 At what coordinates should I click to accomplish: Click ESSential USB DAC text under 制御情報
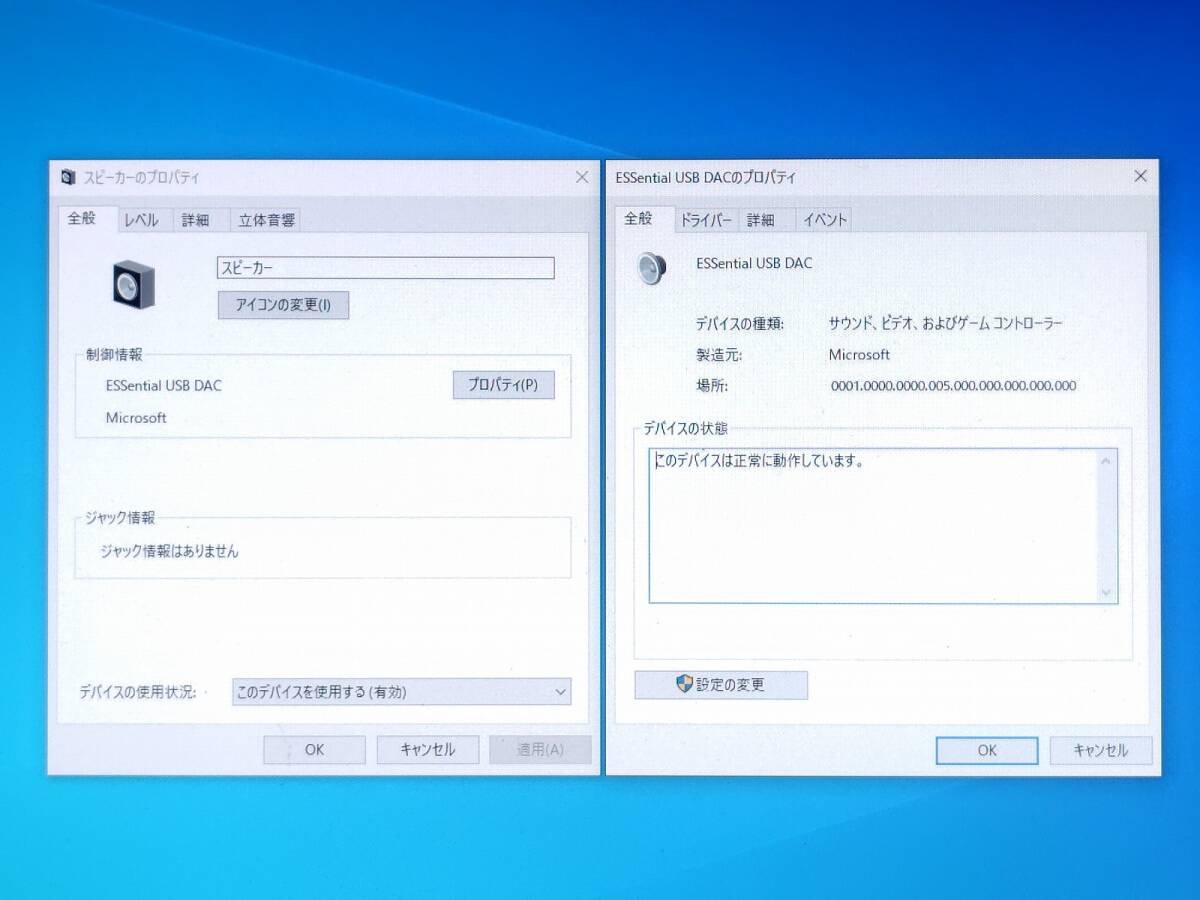(164, 385)
